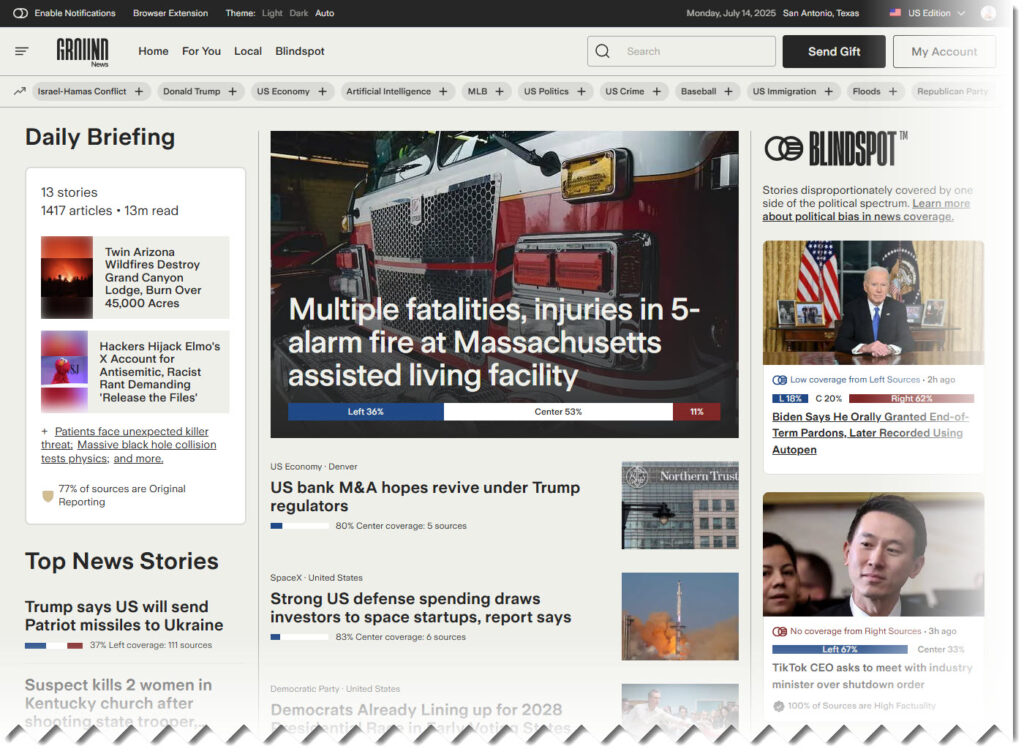The height and width of the screenshot is (754, 1024).
Task: Open Strong US defense spending headline
Action: point(421,608)
